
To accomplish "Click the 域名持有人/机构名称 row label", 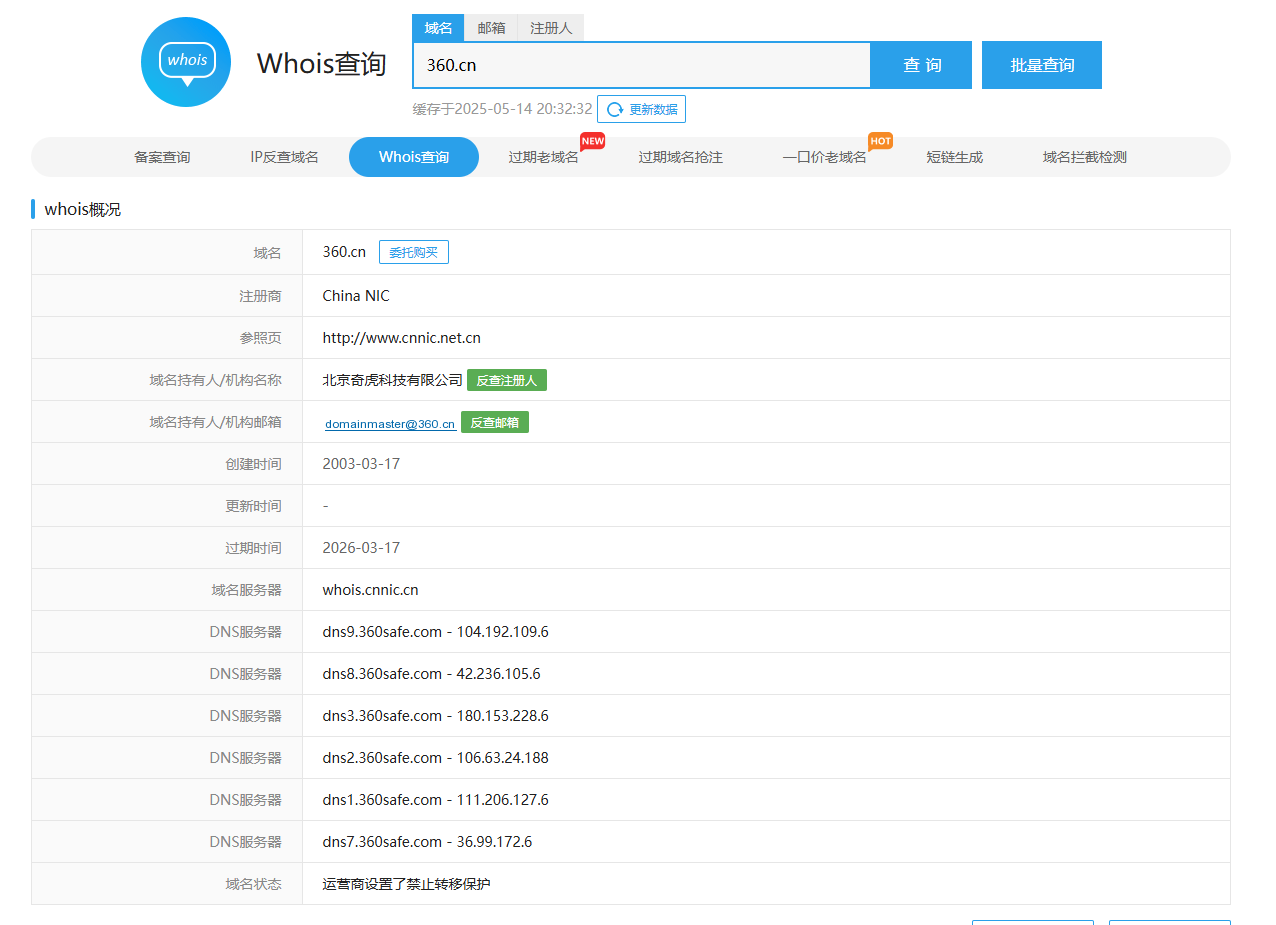I will point(215,380).
